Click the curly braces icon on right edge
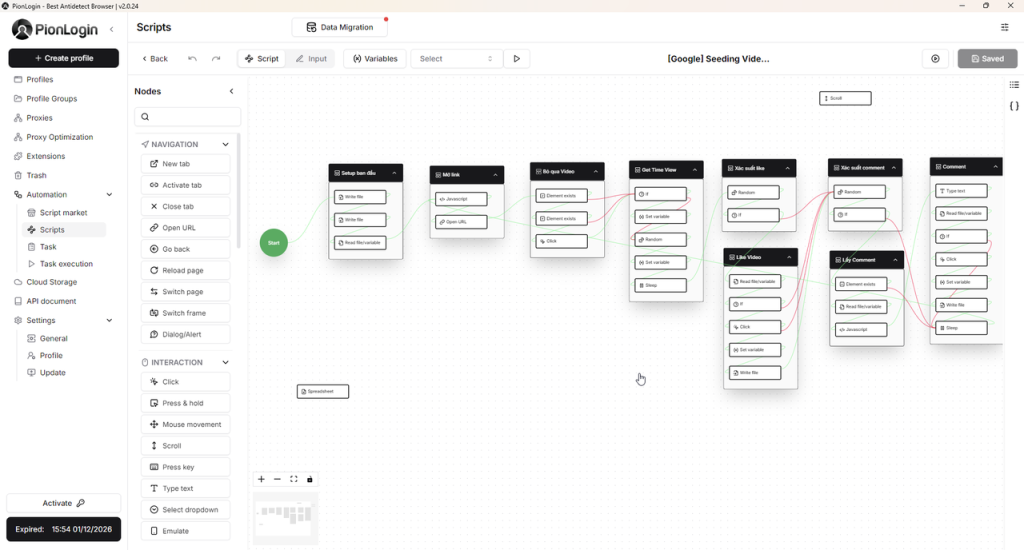 [1013, 106]
